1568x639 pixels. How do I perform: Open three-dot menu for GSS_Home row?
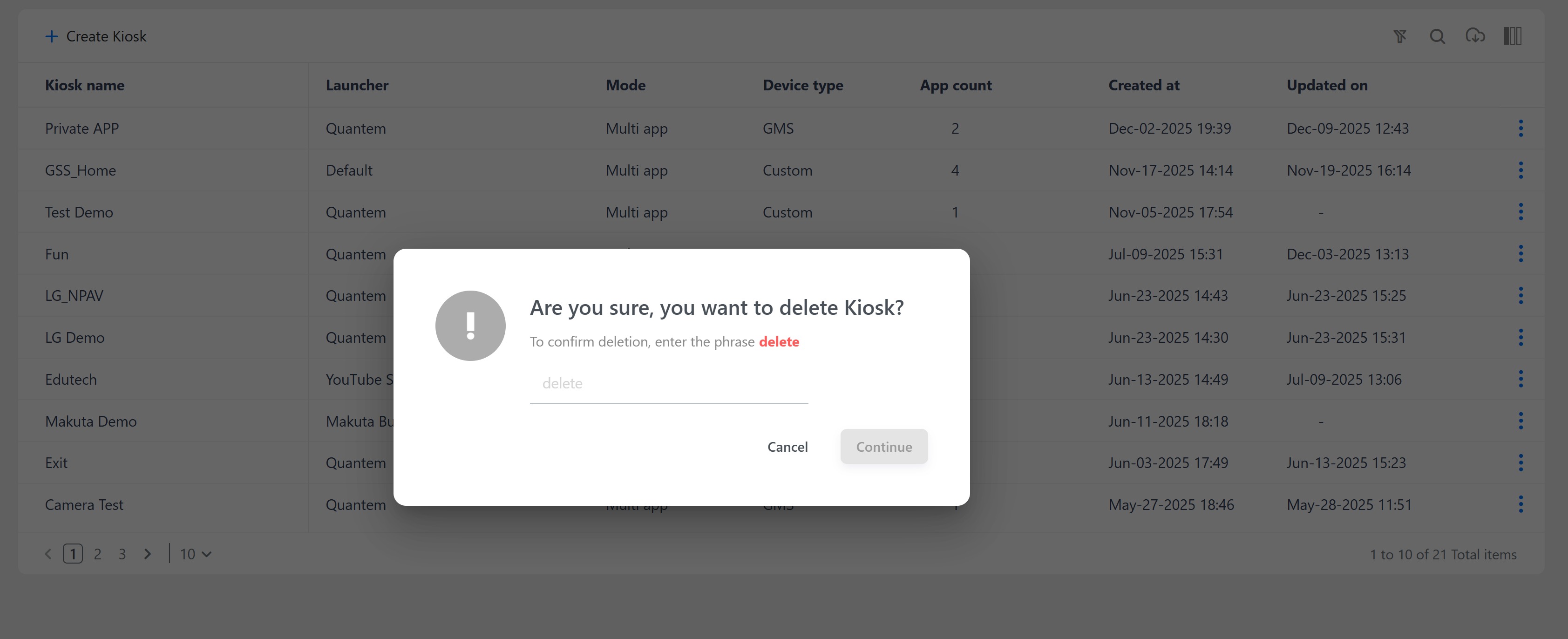(x=1520, y=170)
